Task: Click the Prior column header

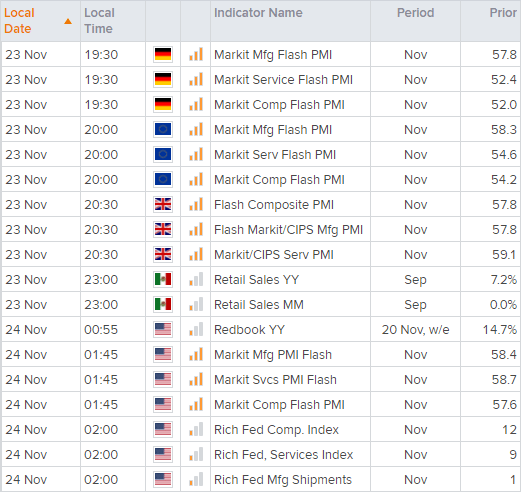Action: click(x=503, y=13)
